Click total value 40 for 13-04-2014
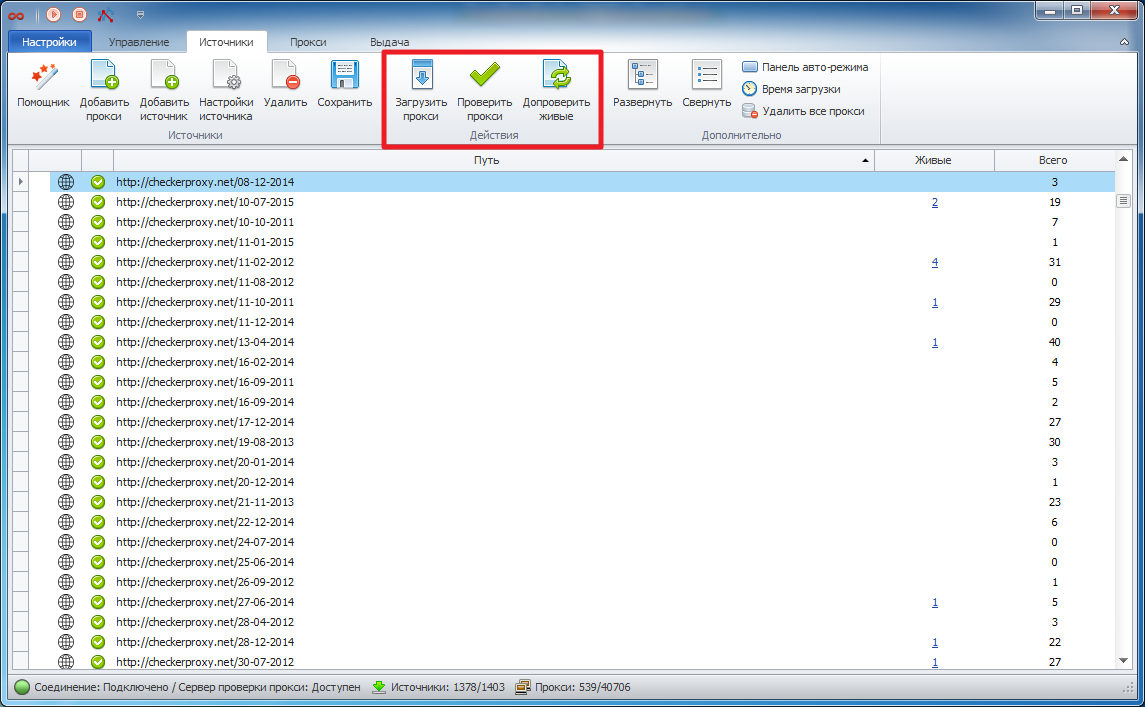Screen dimensions: 1145x707 point(1054,343)
